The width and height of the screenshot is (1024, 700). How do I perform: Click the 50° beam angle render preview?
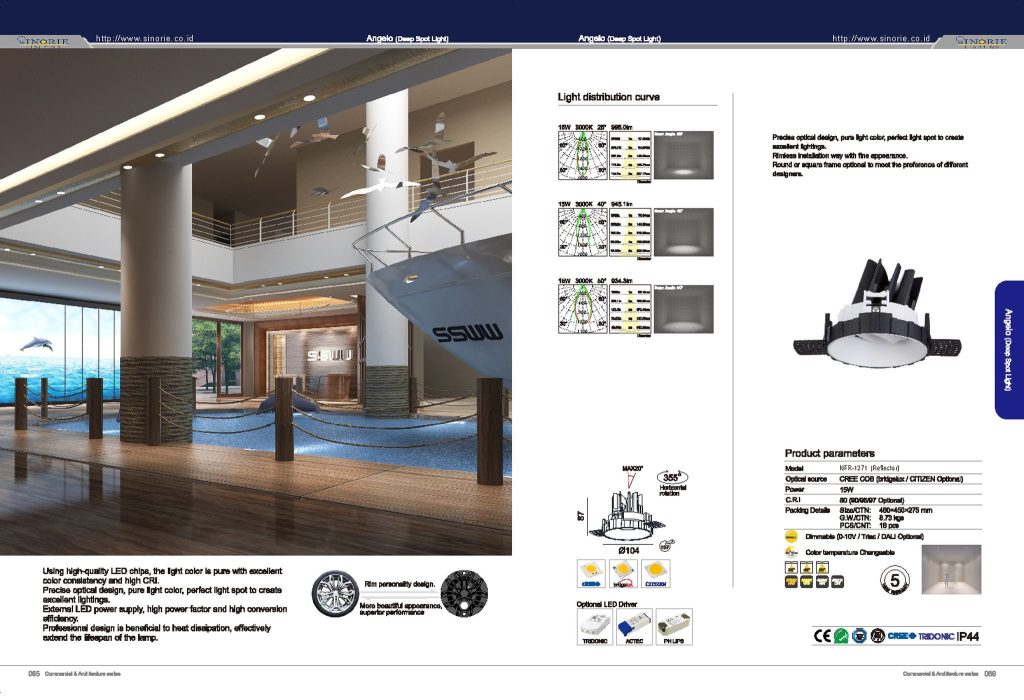684,308
